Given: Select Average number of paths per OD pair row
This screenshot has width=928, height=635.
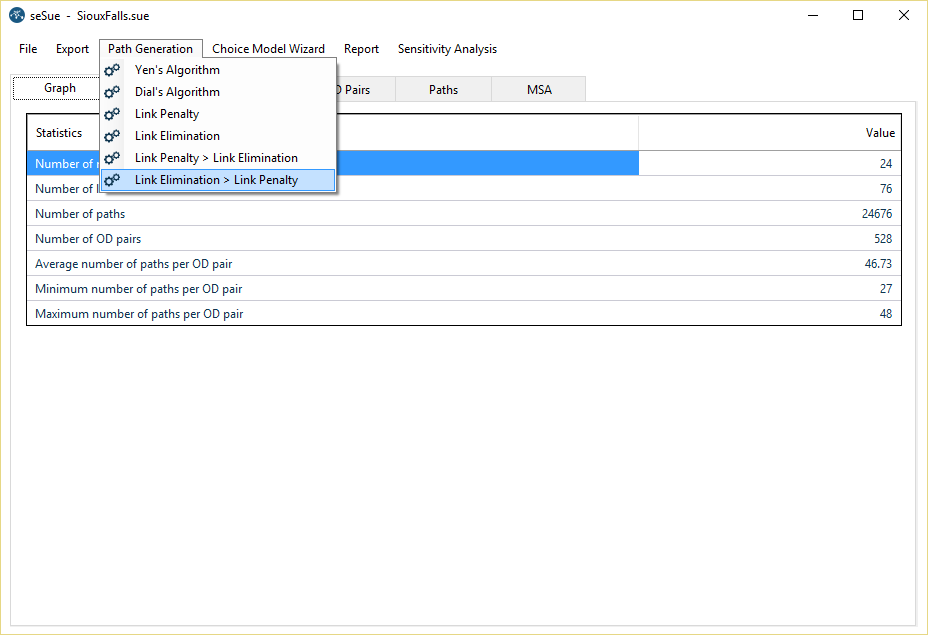Looking at the screenshot, I should click(x=463, y=264).
